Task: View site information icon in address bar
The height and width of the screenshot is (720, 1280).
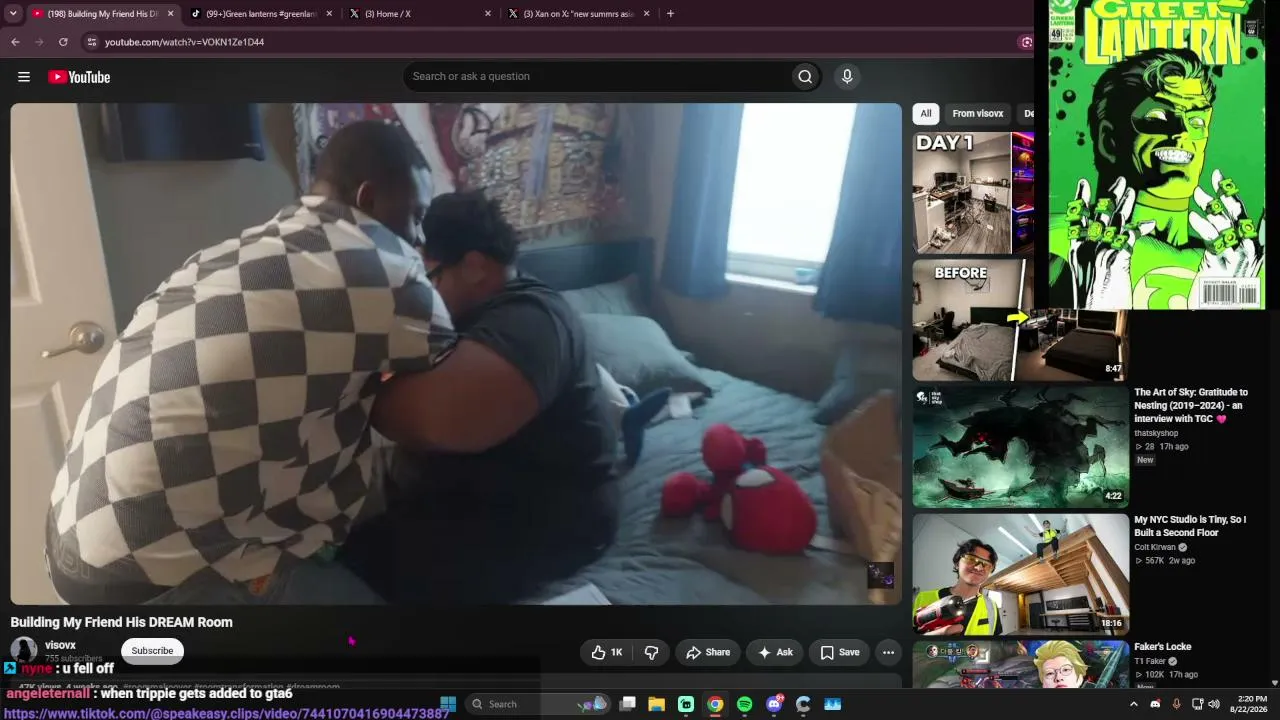Action: point(91,42)
